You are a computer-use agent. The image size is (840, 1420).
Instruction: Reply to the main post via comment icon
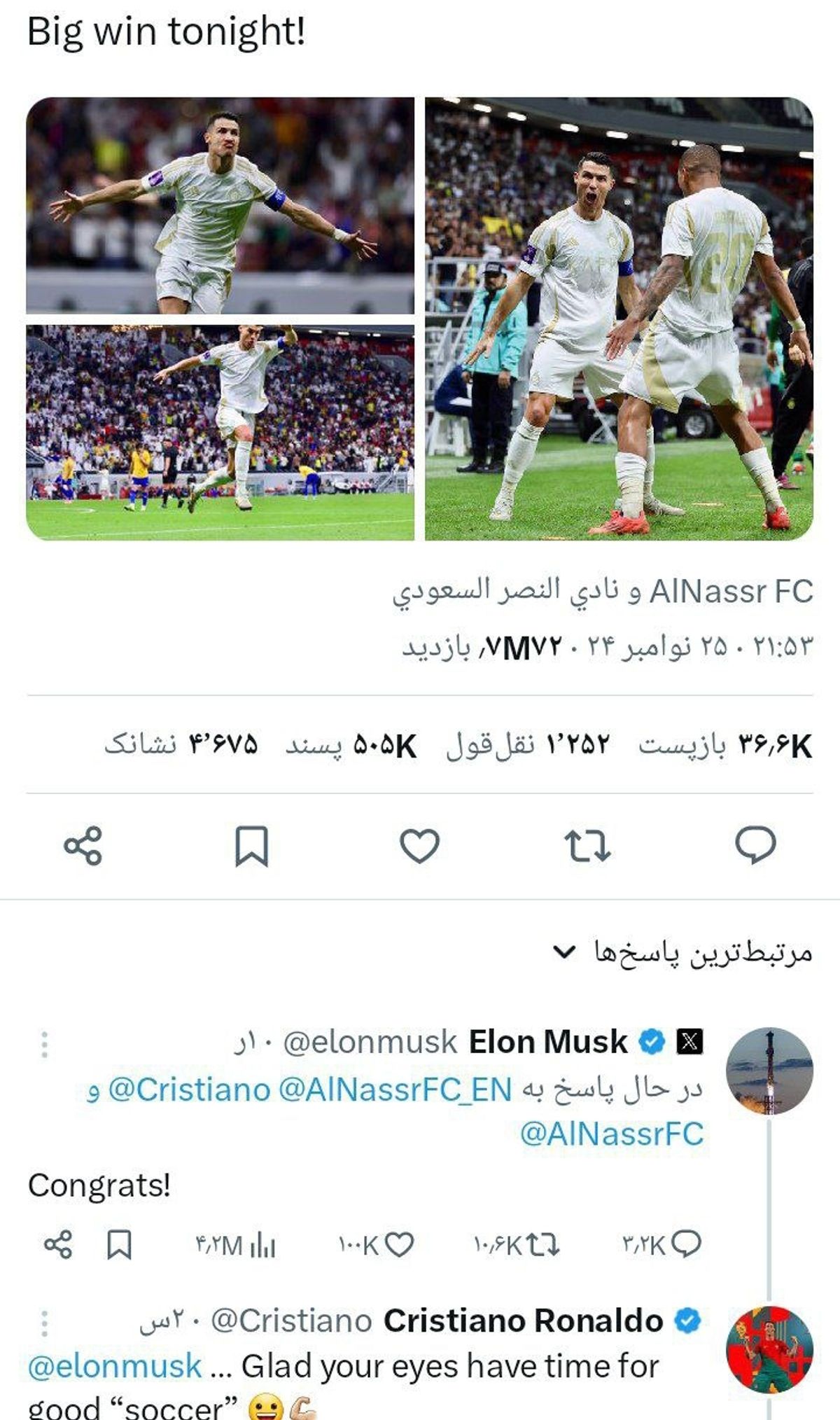point(755,844)
